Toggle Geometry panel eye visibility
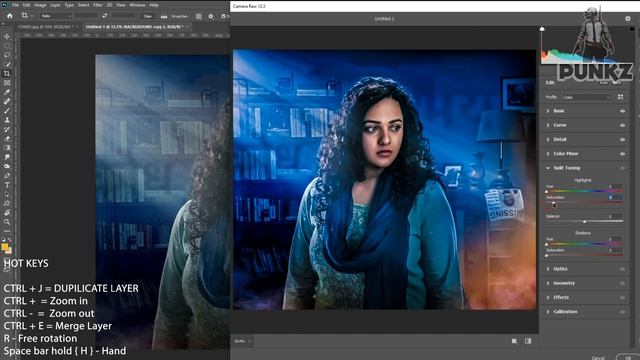The image size is (640, 360). point(622,283)
